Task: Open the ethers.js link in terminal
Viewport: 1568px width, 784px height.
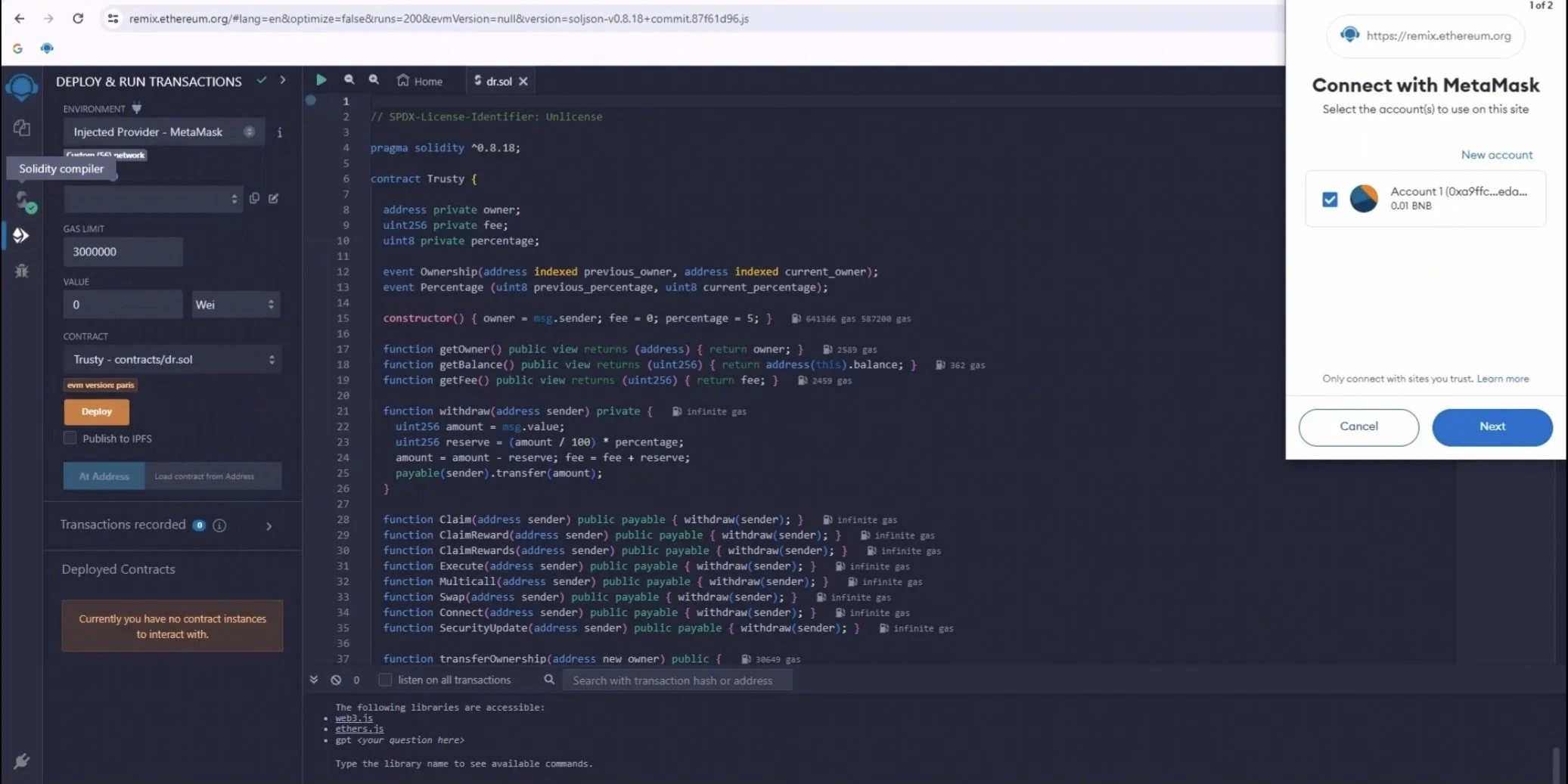Action: pyautogui.click(x=359, y=729)
